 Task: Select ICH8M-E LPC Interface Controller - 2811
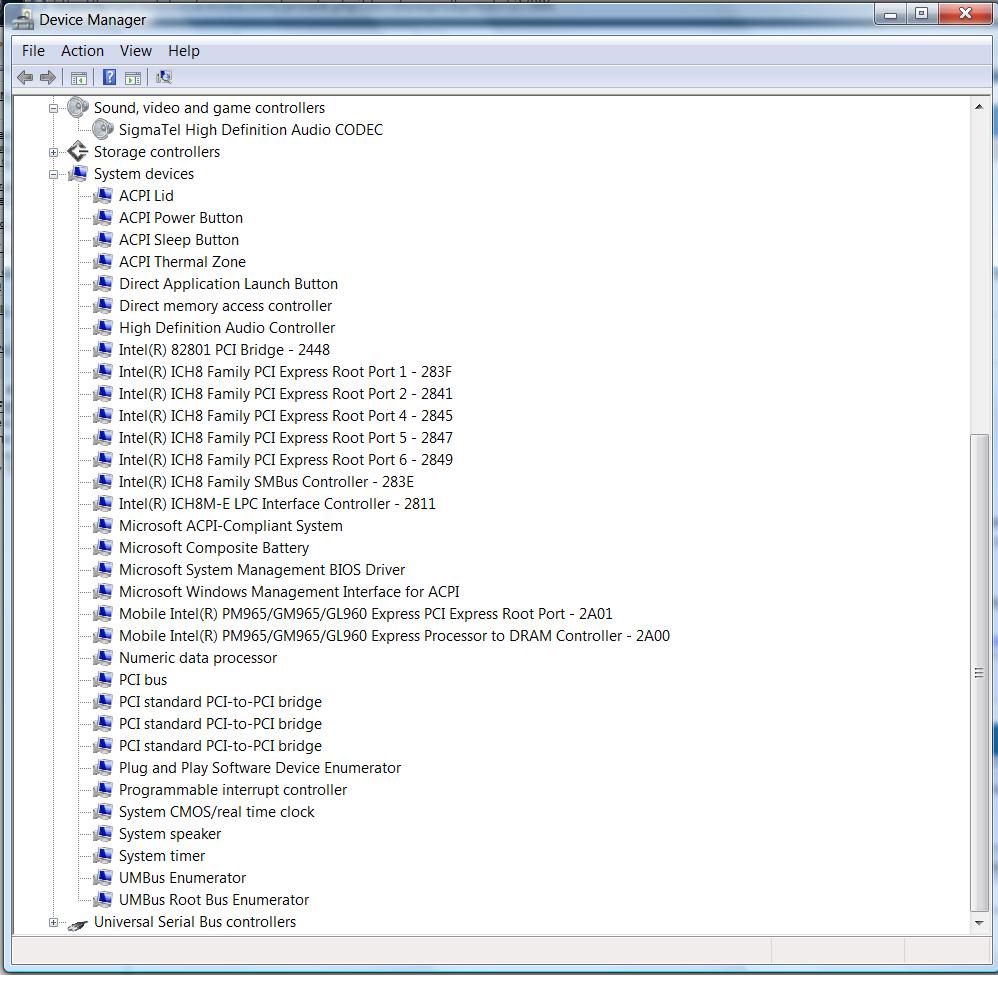point(277,504)
